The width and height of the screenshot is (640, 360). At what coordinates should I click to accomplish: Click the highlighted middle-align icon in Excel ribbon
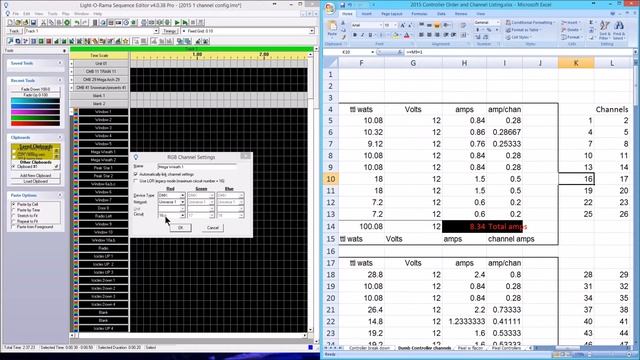click(438, 25)
